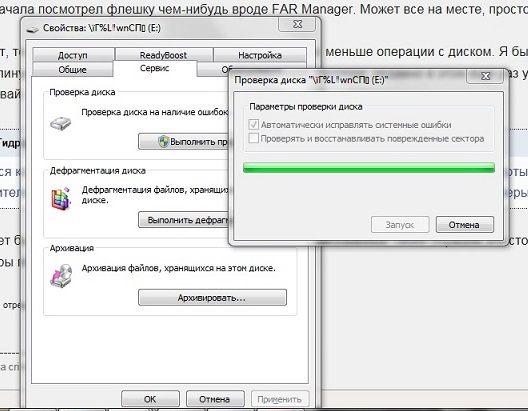
Task: Close the Свойства properties window
Action: pyautogui.click(x=297, y=24)
